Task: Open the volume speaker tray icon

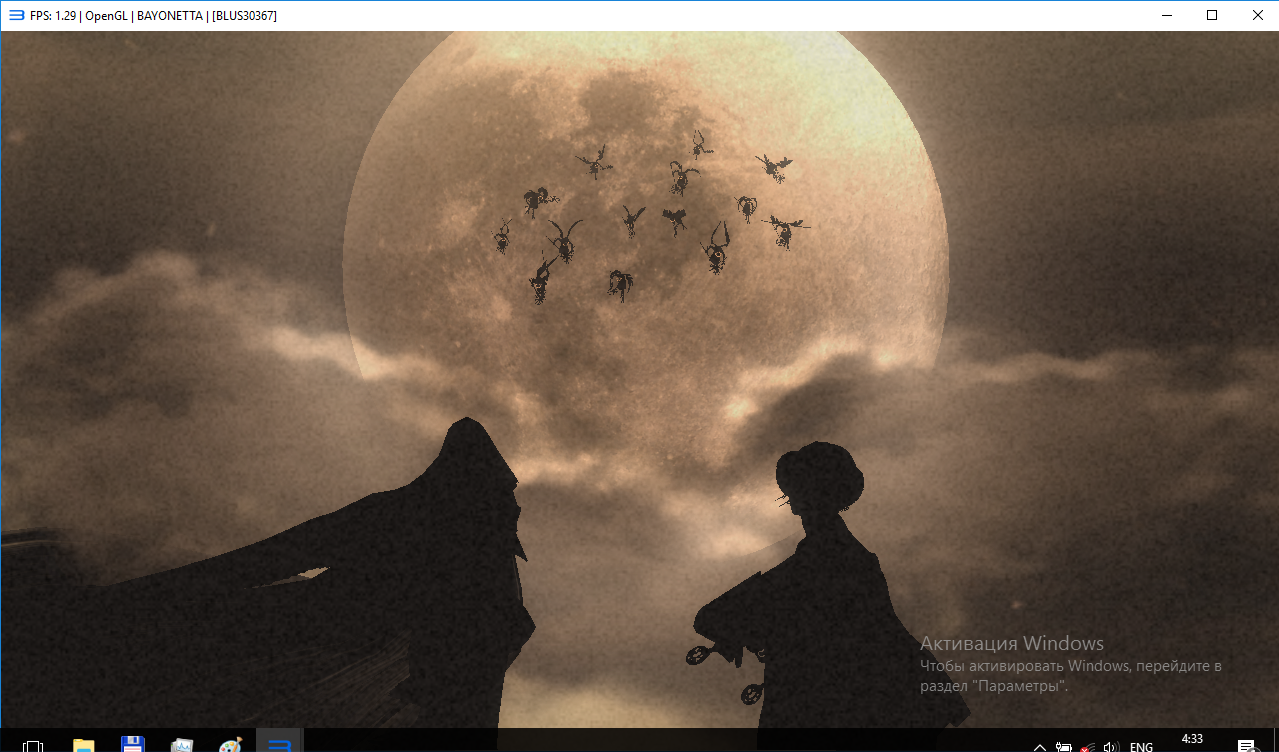Action: 1109,746
